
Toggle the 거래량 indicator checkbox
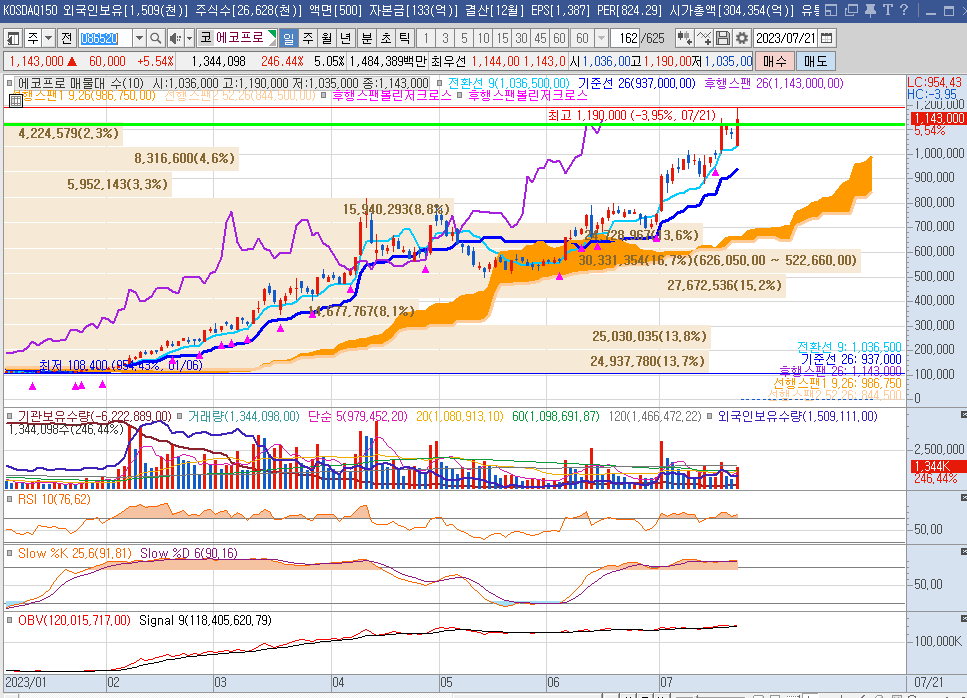(179, 416)
